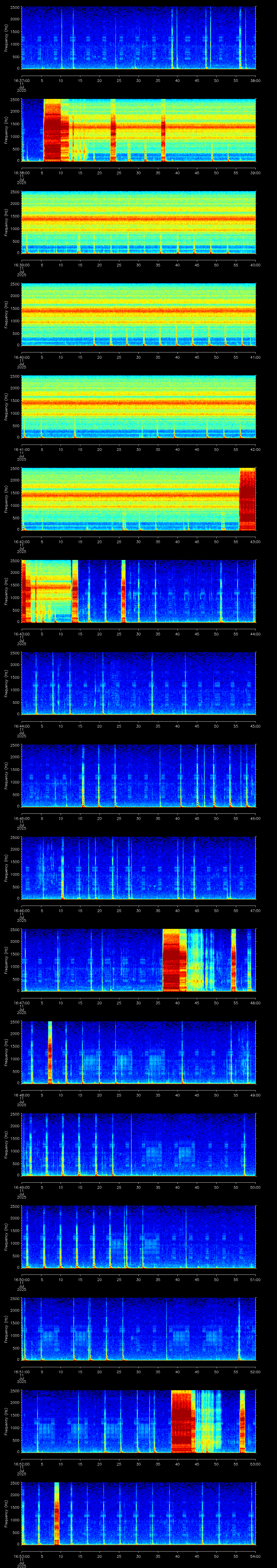Viewport: 277px width, 1568px height.
Task: Click the spectrogram panel starting at 16:45:00
Action: [x=138, y=775]
